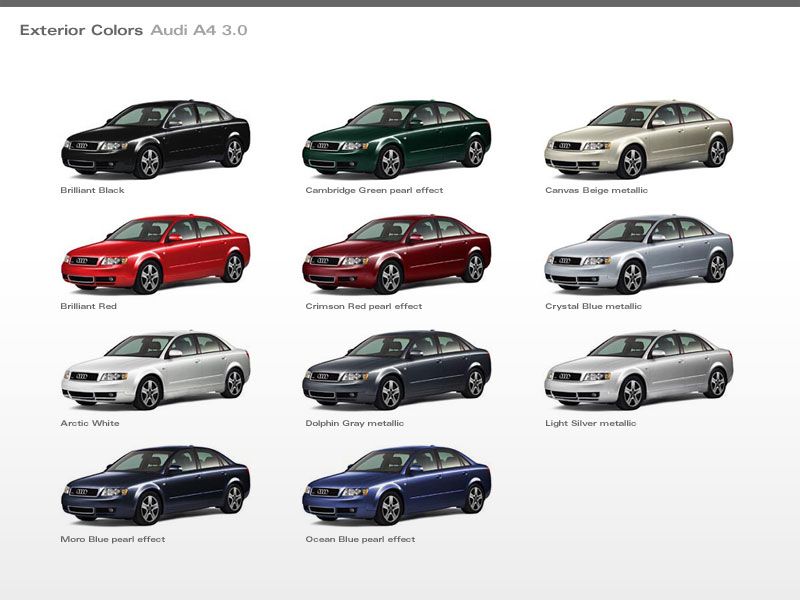Click the Canvas Beige metallic car picture
800x600 pixels.
tap(638, 139)
